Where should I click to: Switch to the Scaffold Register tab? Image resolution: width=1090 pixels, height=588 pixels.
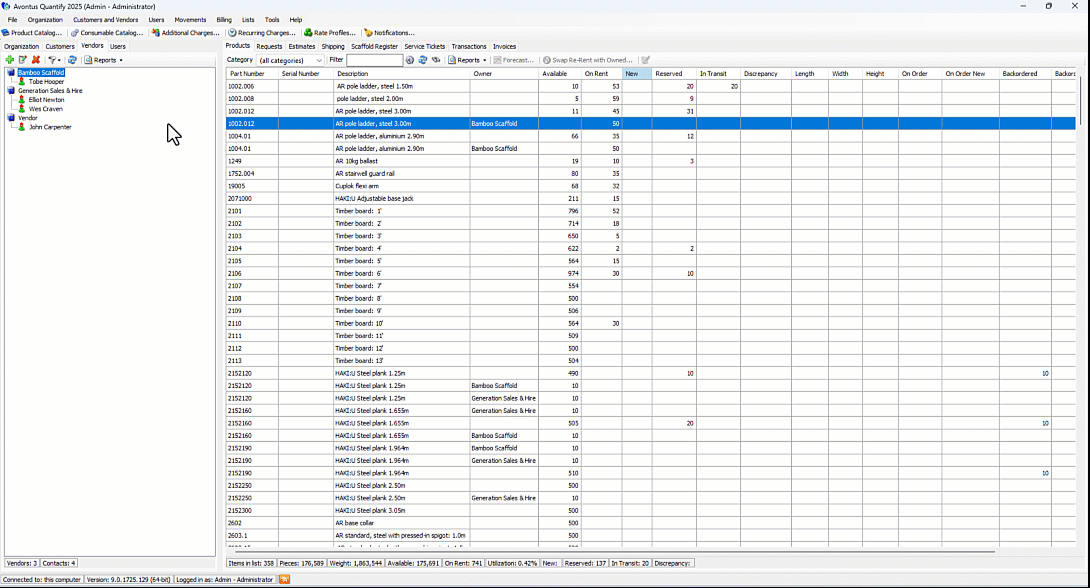tap(374, 46)
